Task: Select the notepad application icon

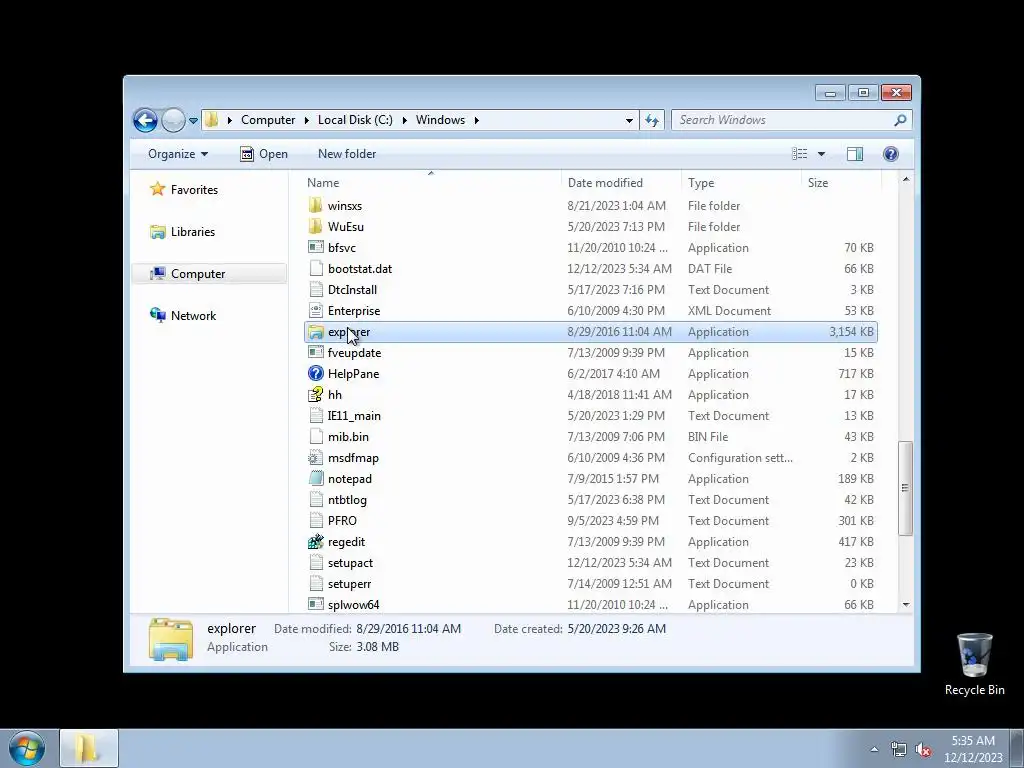Action: [315, 479]
